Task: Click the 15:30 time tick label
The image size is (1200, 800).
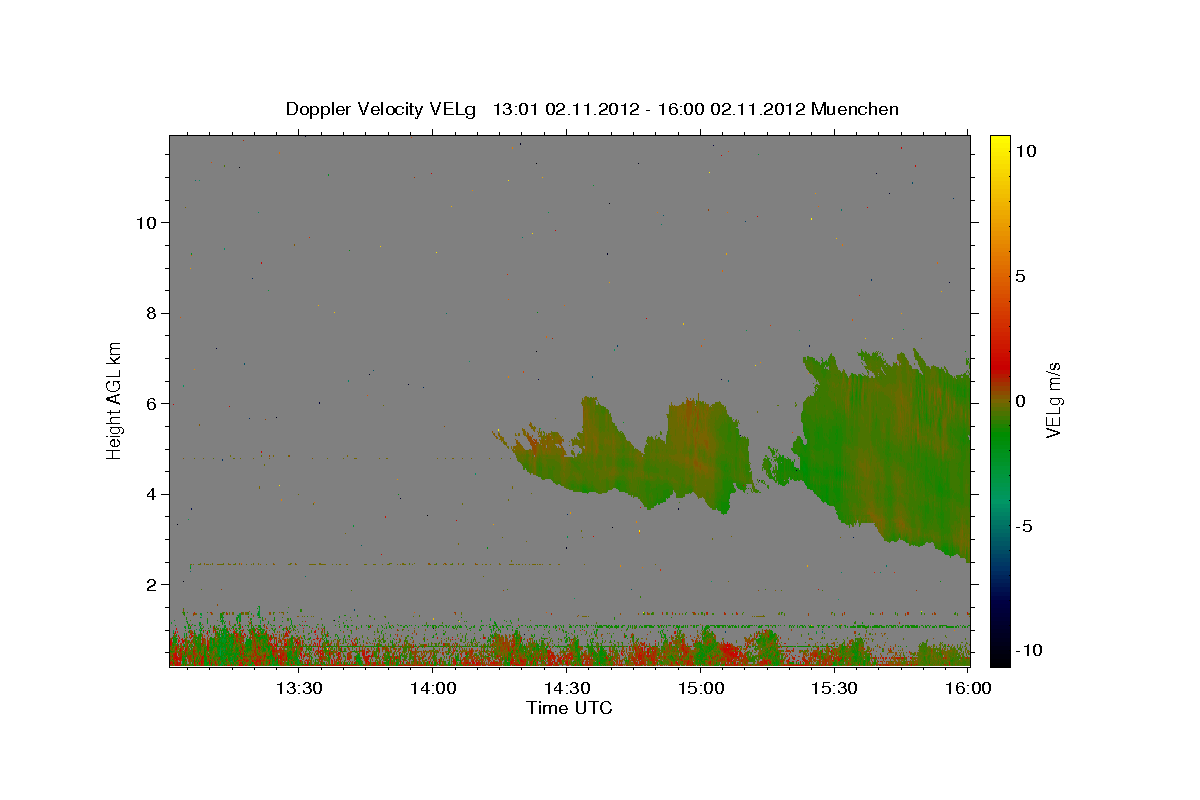Action: 835,688
